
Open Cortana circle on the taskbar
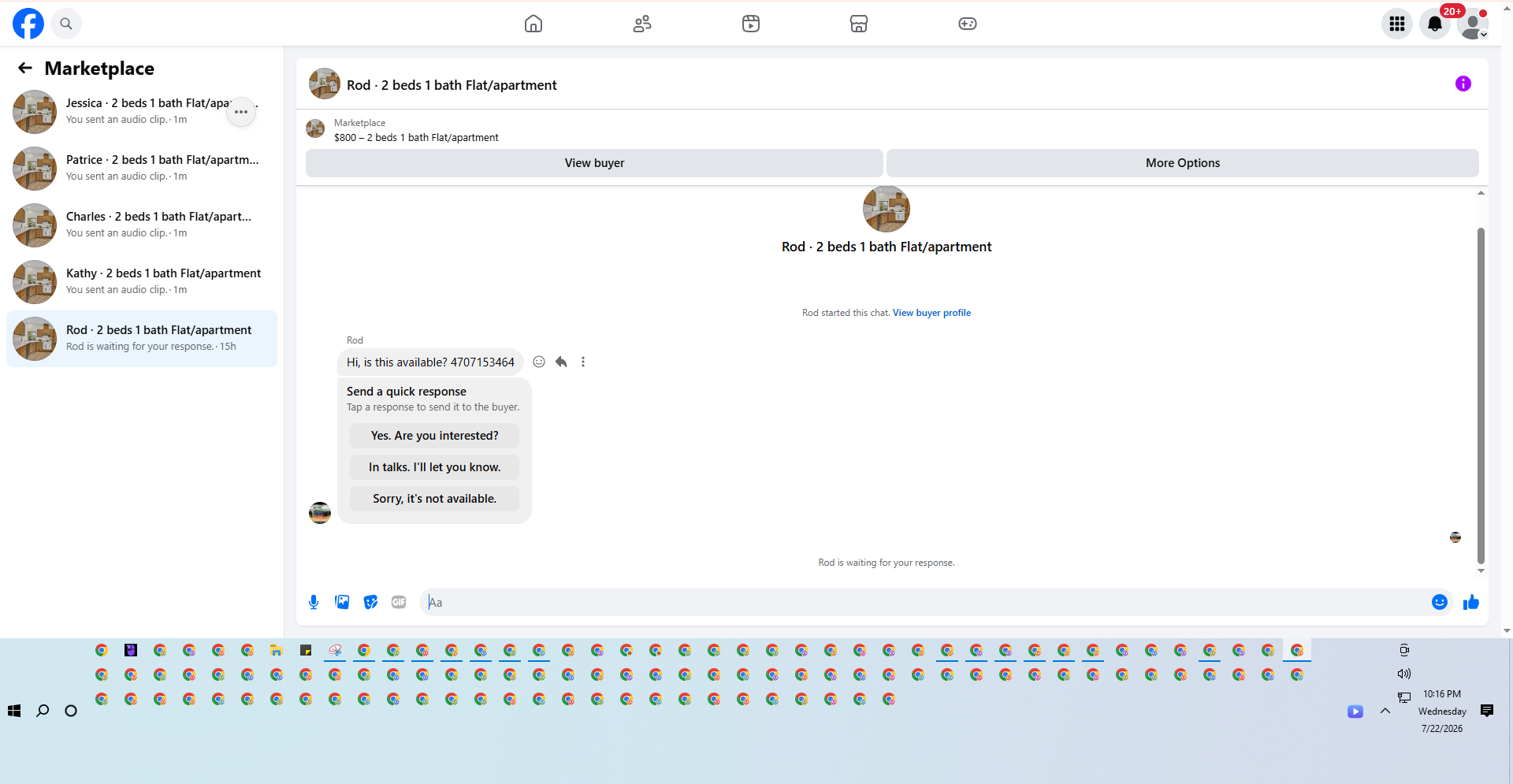point(71,711)
